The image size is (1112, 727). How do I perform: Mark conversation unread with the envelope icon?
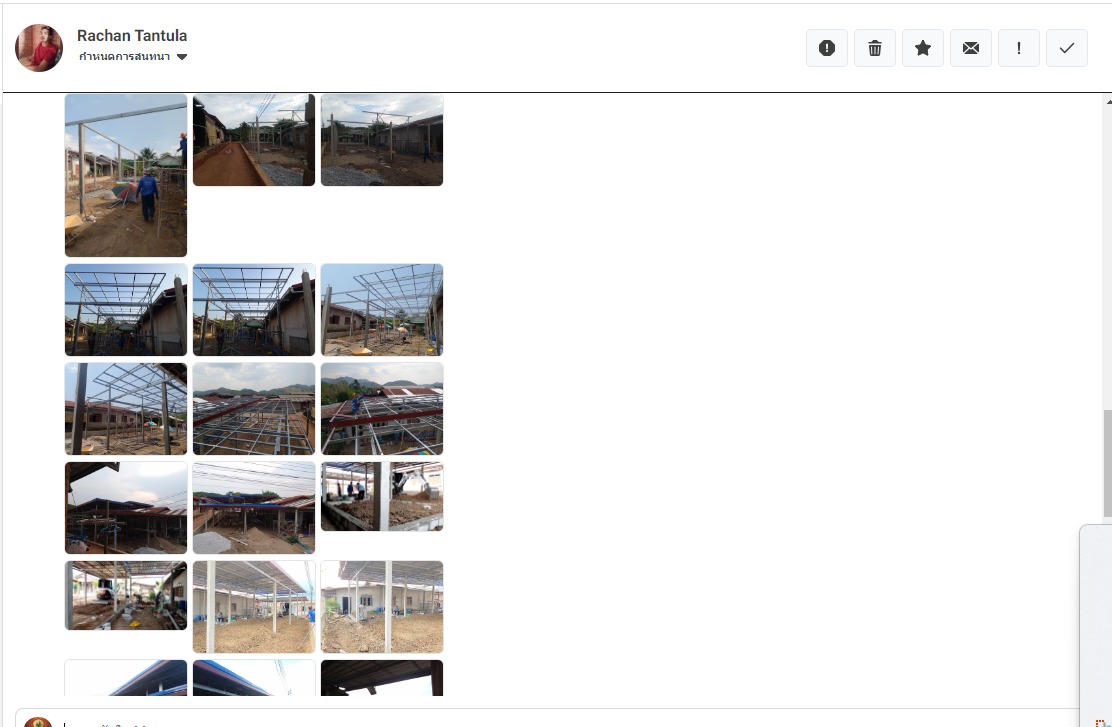[970, 48]
